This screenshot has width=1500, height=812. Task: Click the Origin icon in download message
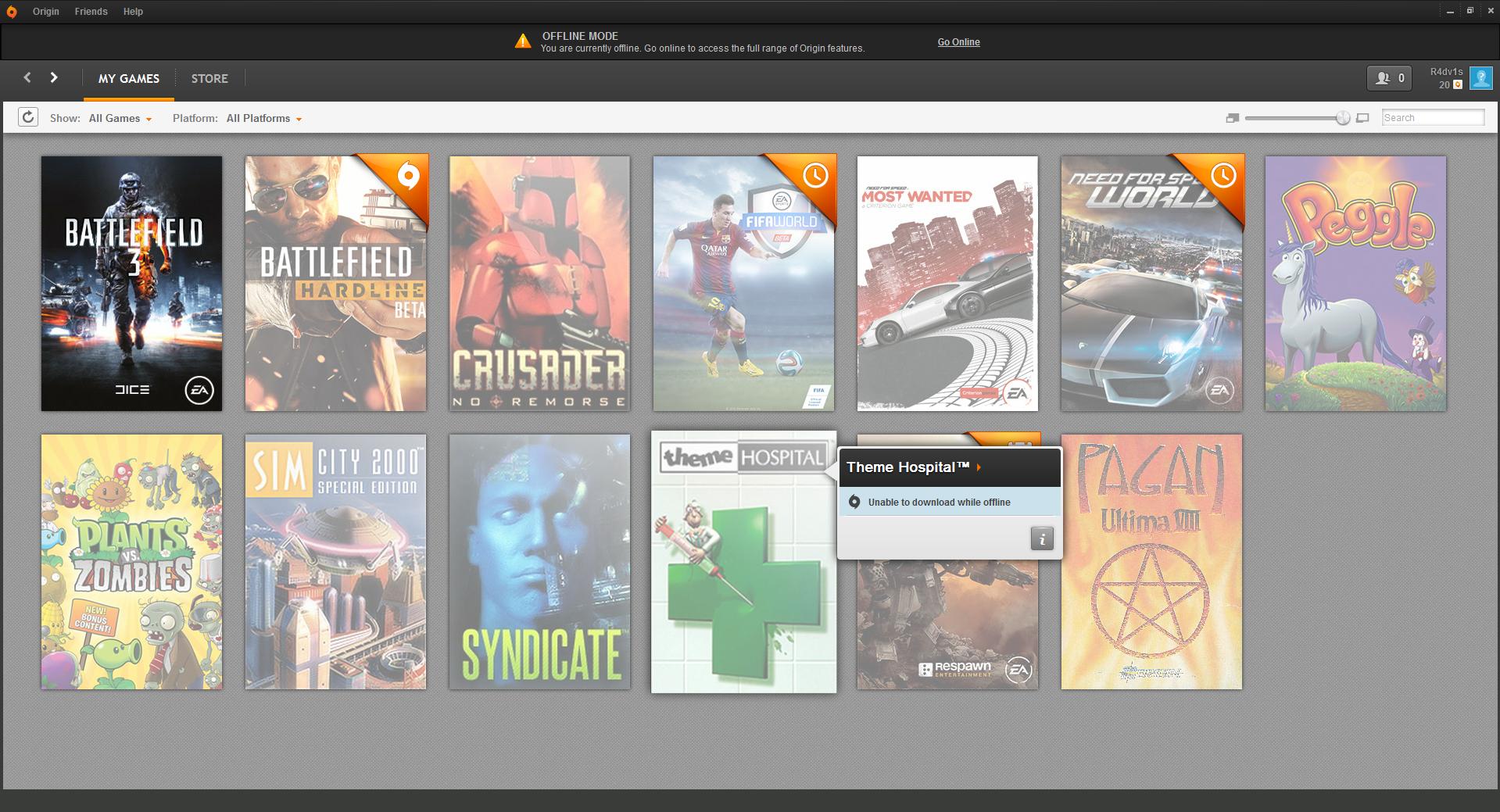point(854,502)
